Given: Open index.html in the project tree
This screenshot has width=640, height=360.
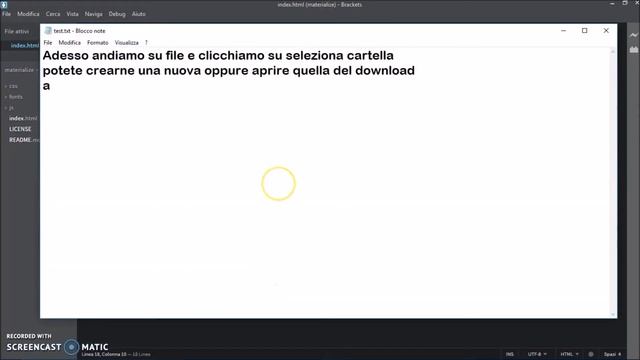Looking at the screenshot, I should 23,118.
